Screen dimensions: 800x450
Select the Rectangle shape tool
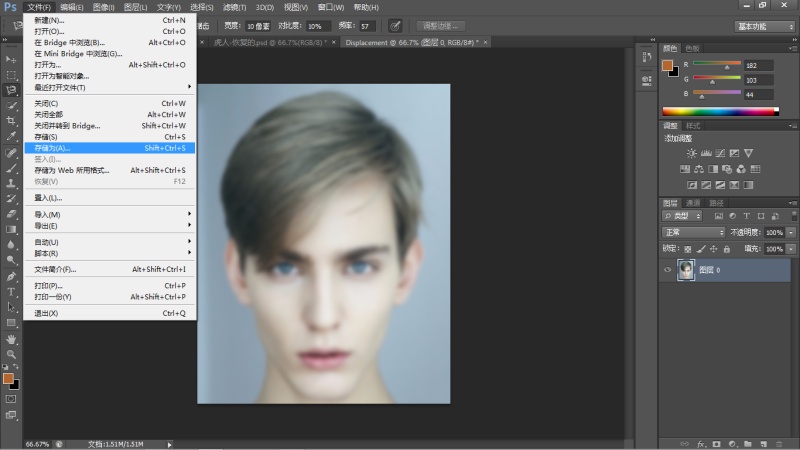point(11,322)
